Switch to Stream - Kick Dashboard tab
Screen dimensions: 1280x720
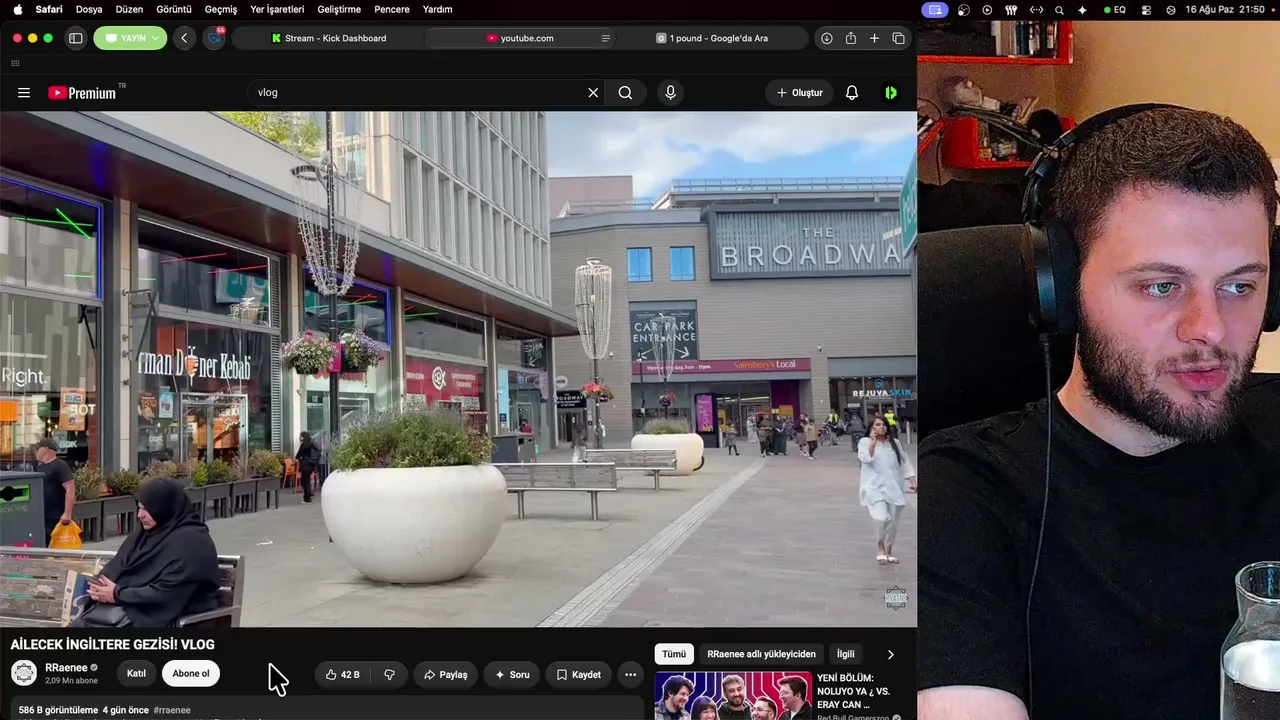coord(329,38)
